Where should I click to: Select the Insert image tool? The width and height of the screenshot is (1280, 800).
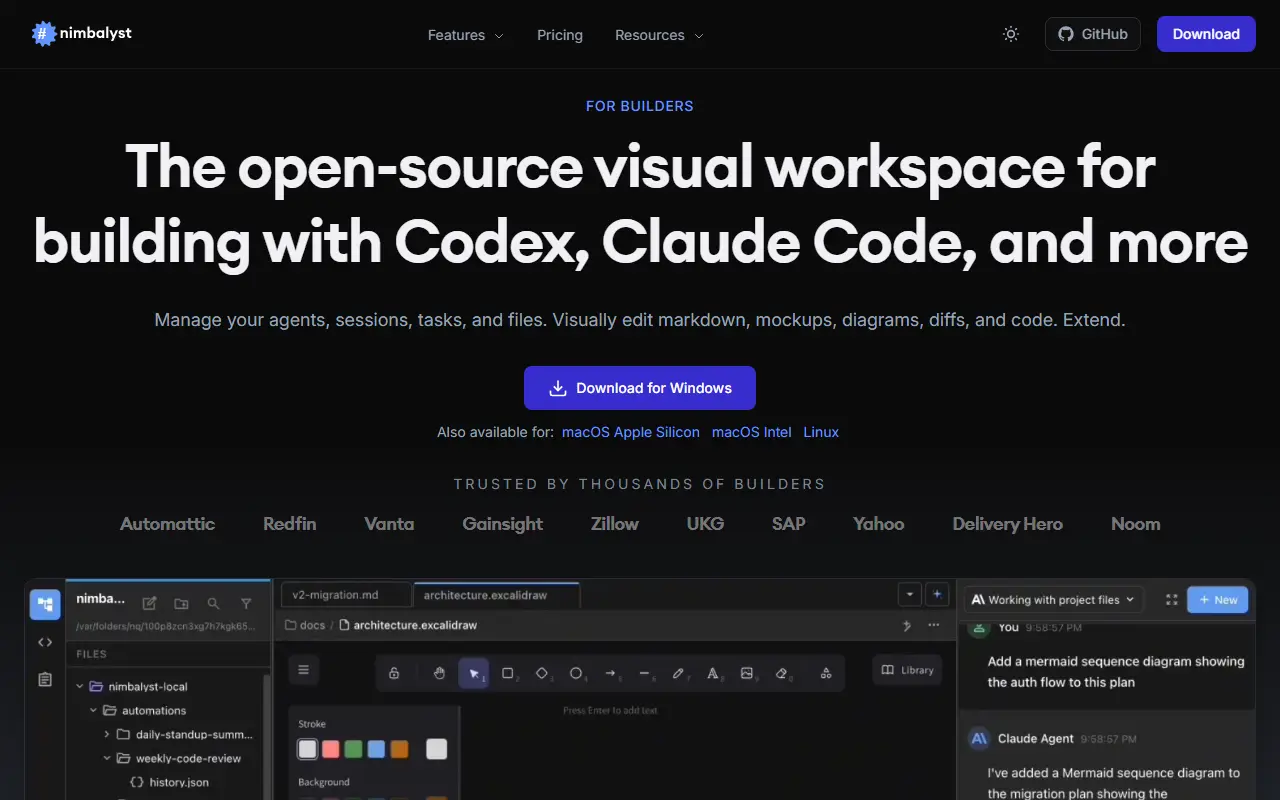[747, 673]
